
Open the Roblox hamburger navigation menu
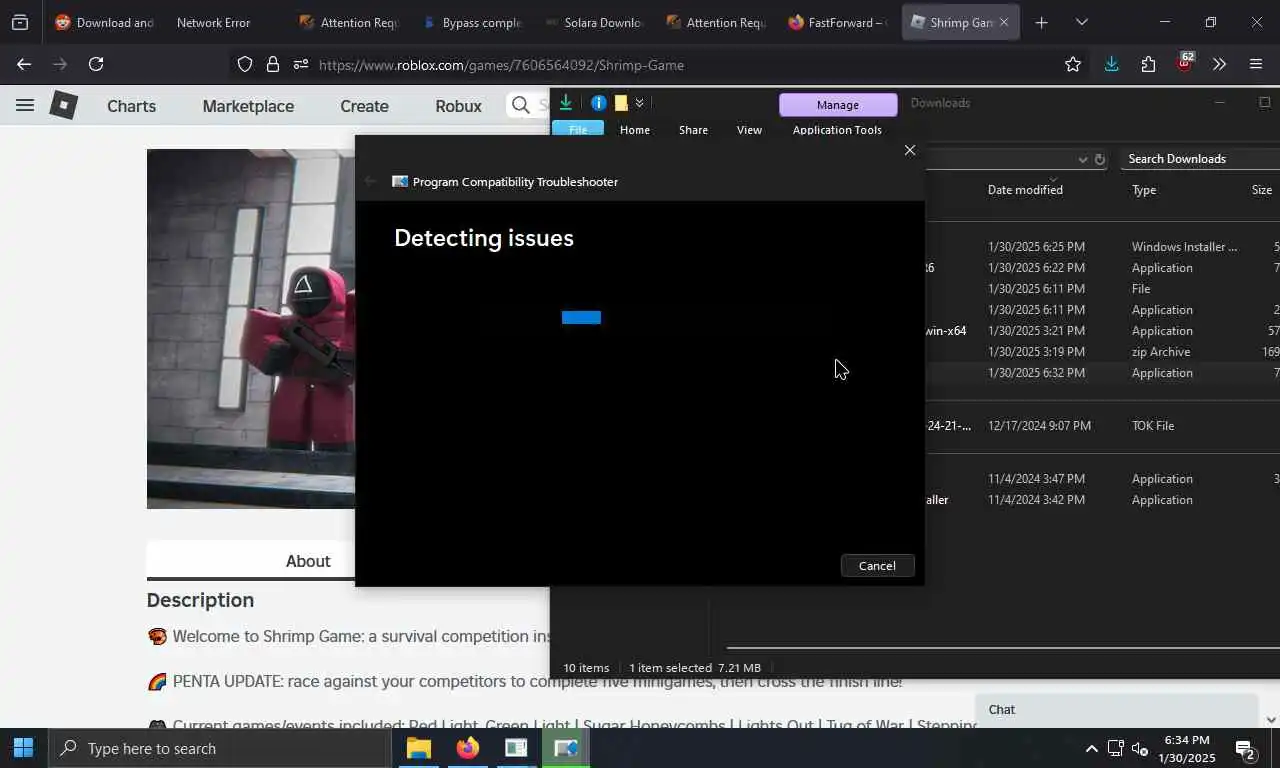coord(25,105)
